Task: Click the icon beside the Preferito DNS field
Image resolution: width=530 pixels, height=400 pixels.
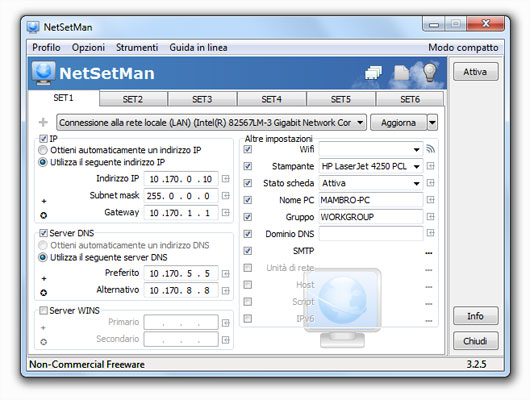Action: pos(225,274)
